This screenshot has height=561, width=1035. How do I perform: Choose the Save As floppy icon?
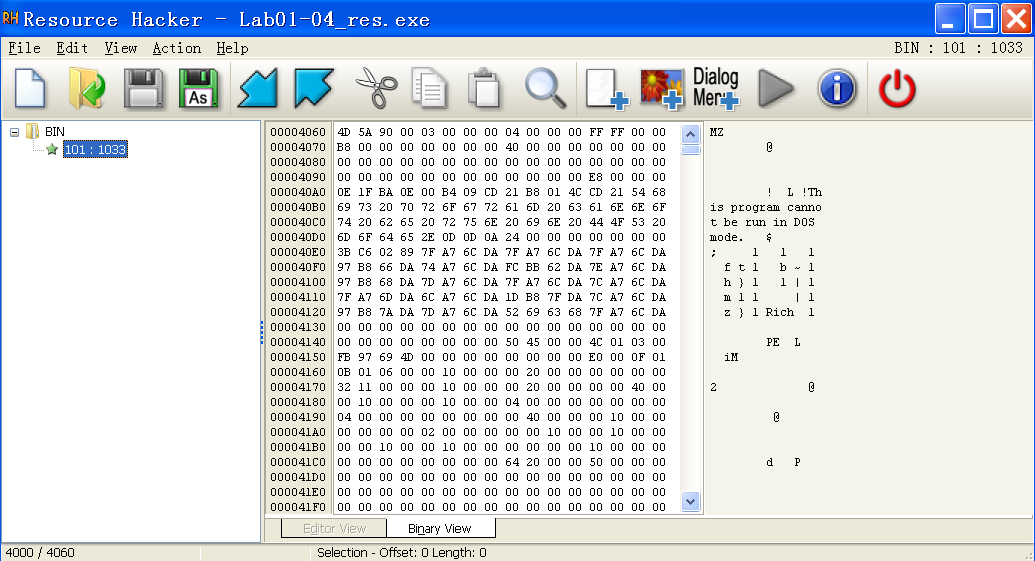[x=199, y=88]
